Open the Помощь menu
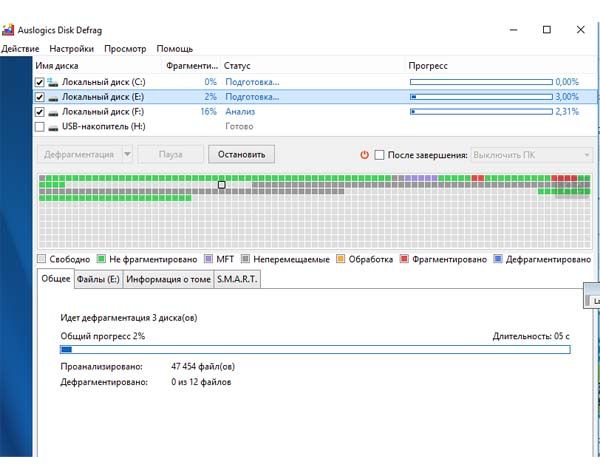 [x=174, y=49]
